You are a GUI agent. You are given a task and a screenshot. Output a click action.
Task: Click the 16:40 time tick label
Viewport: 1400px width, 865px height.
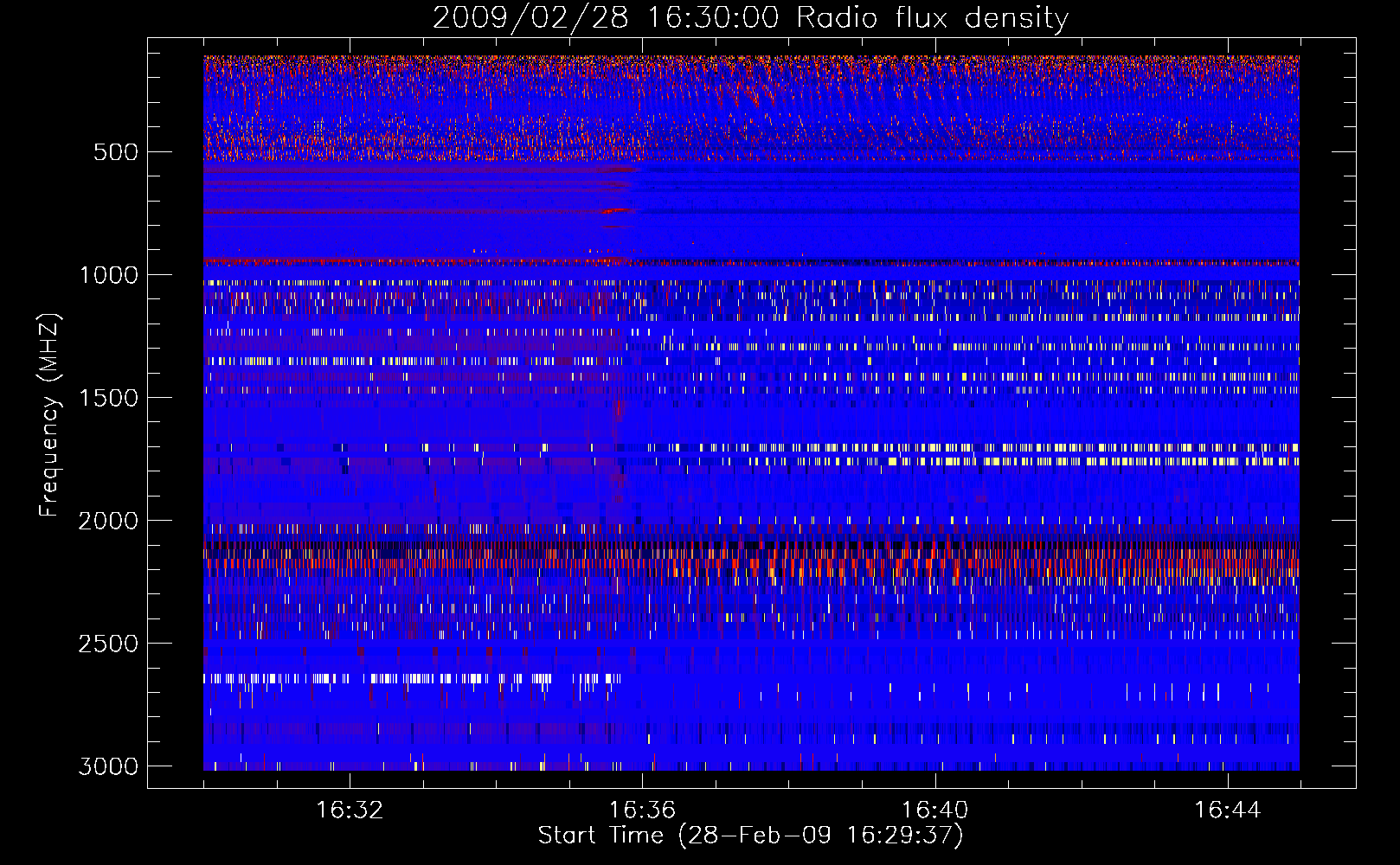click(934, 811)
